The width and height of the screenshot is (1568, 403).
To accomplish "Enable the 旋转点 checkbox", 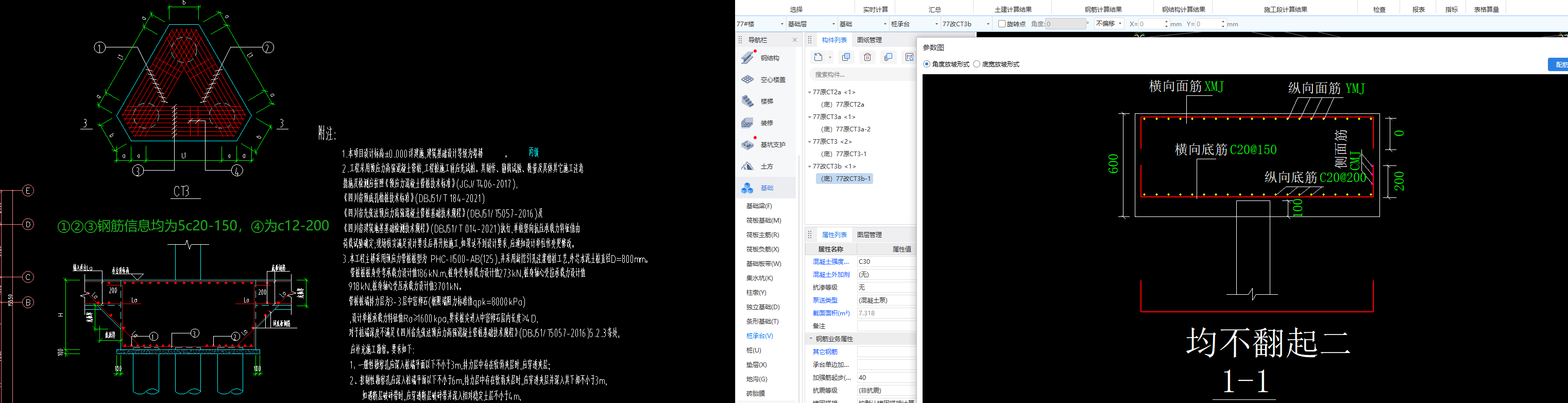I will (x=1002, y=24).
